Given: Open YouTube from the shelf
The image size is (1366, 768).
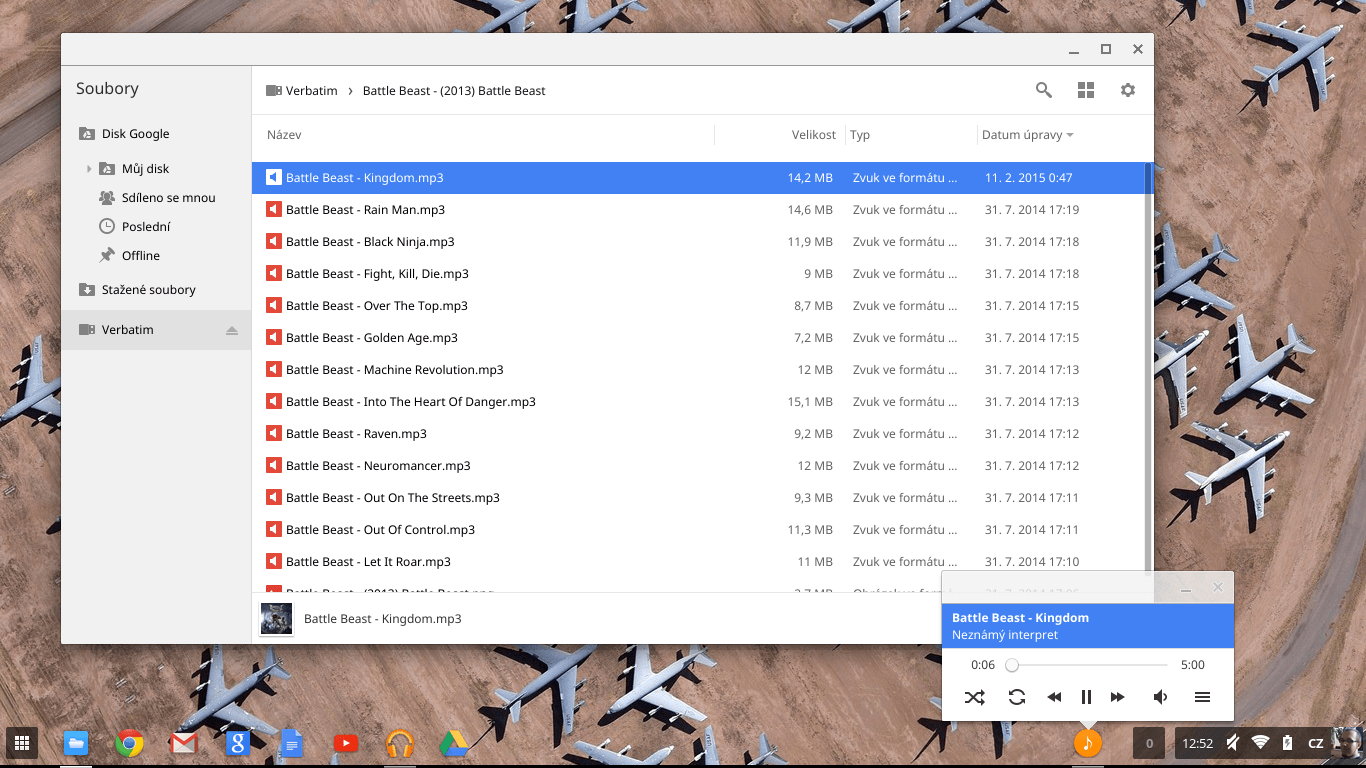Looking at the screenshot, I should point(345,743).
